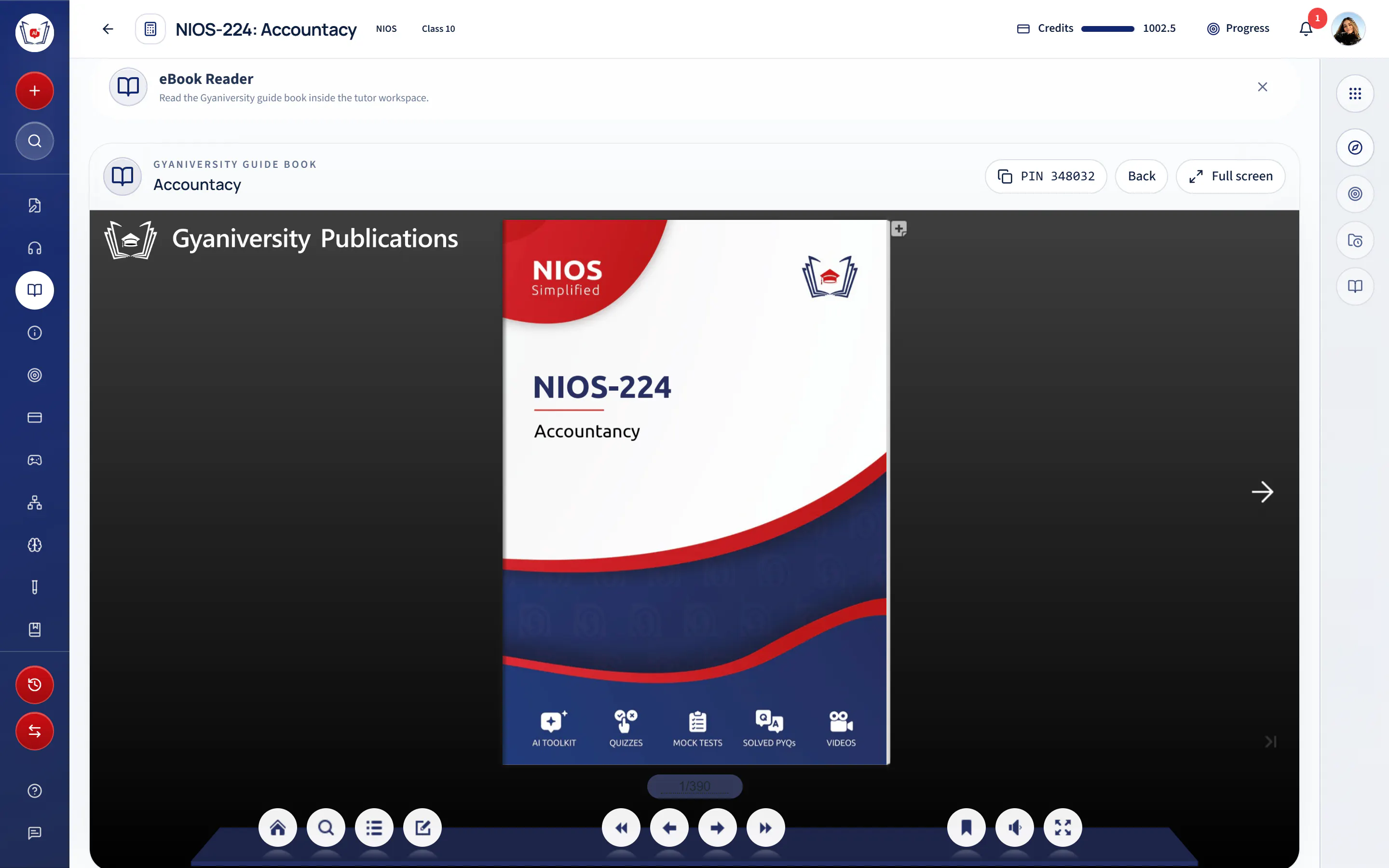Open the folder clock icon in right panel
Viewport: 1389px width, 868px height.
tap(1355, 241)
